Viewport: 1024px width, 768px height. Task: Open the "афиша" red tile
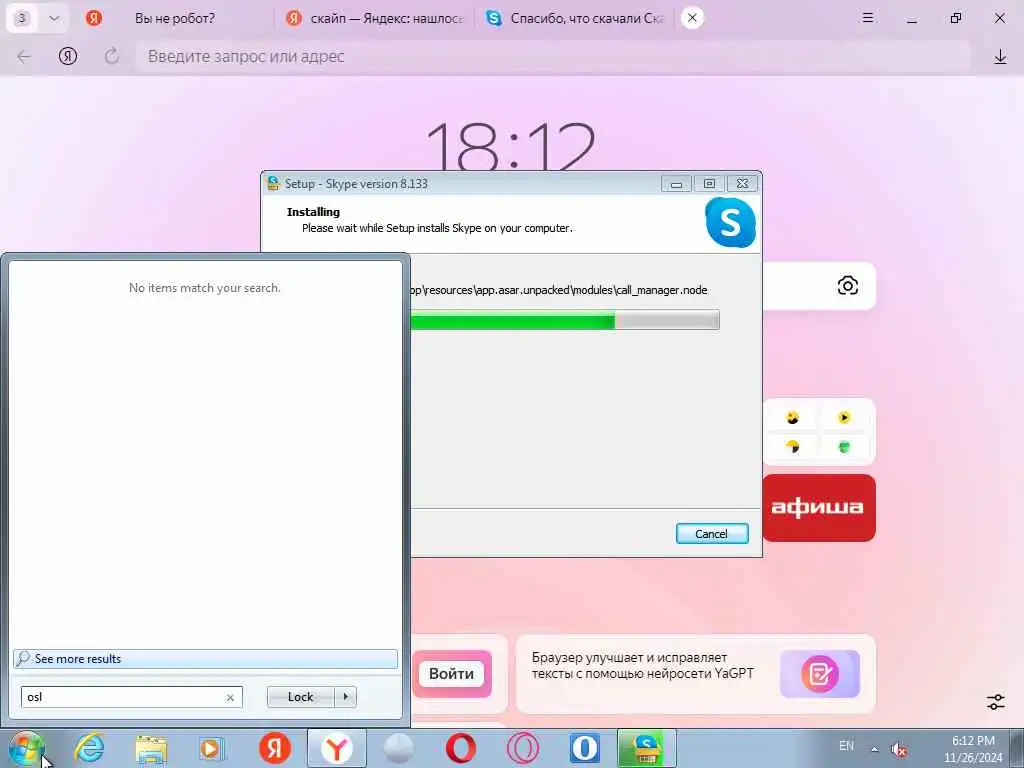[819, 507]
